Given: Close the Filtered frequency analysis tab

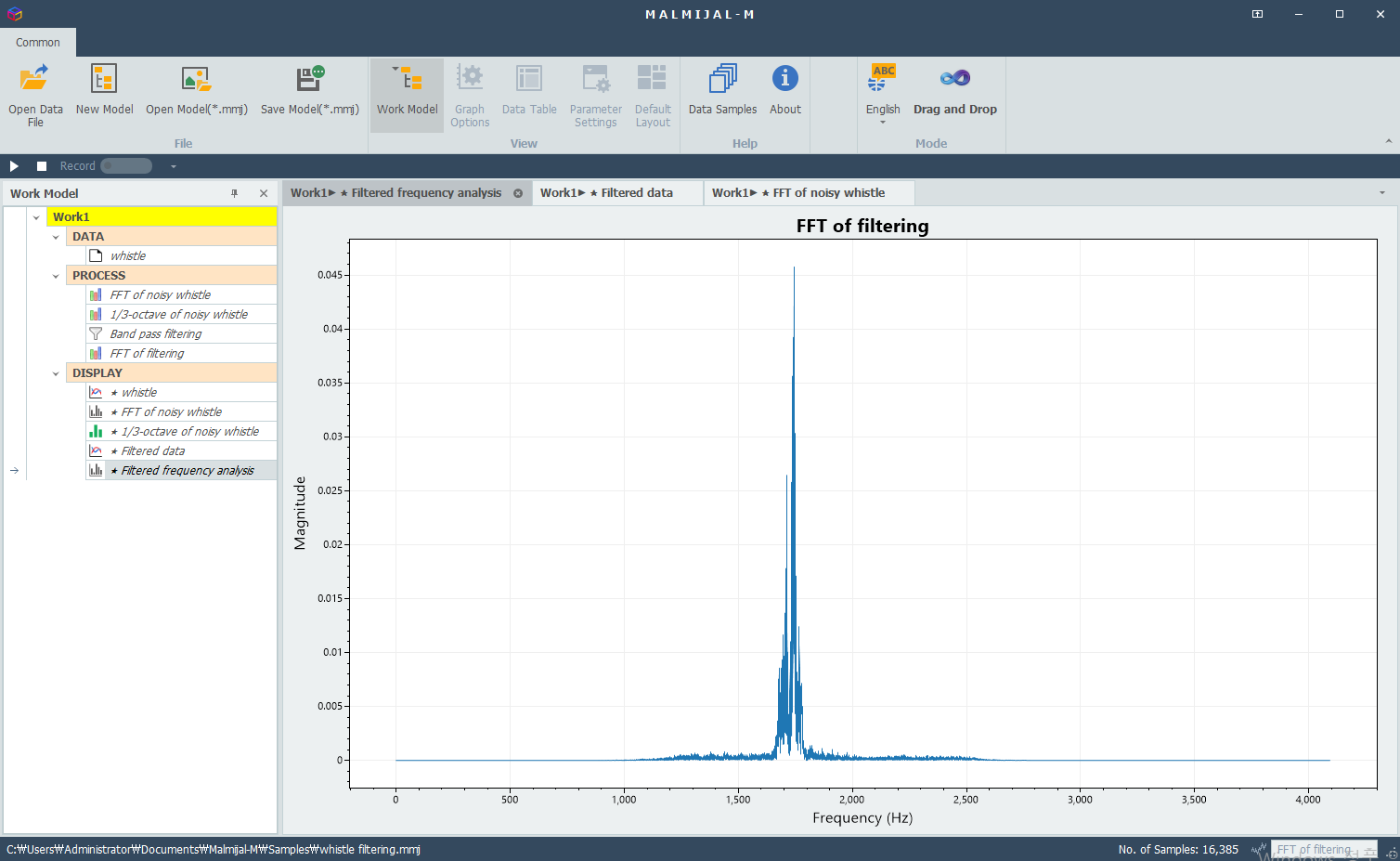Looking at the screenshot, I should click(518, 193).
